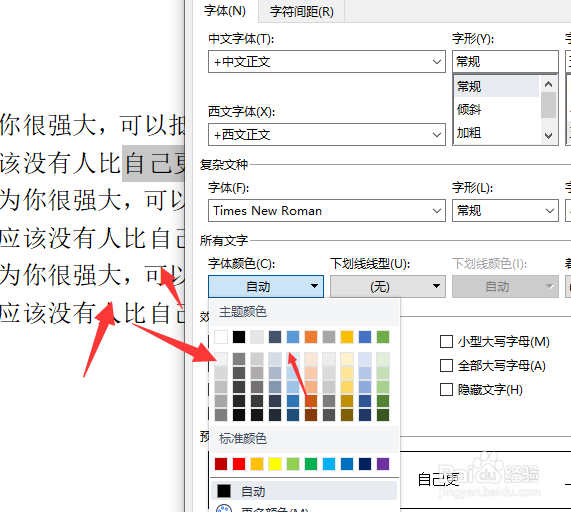This screenshot has width=571, height=512.
Task: Pick the lightest orange theme tint
Action: [x=311, y=359]
